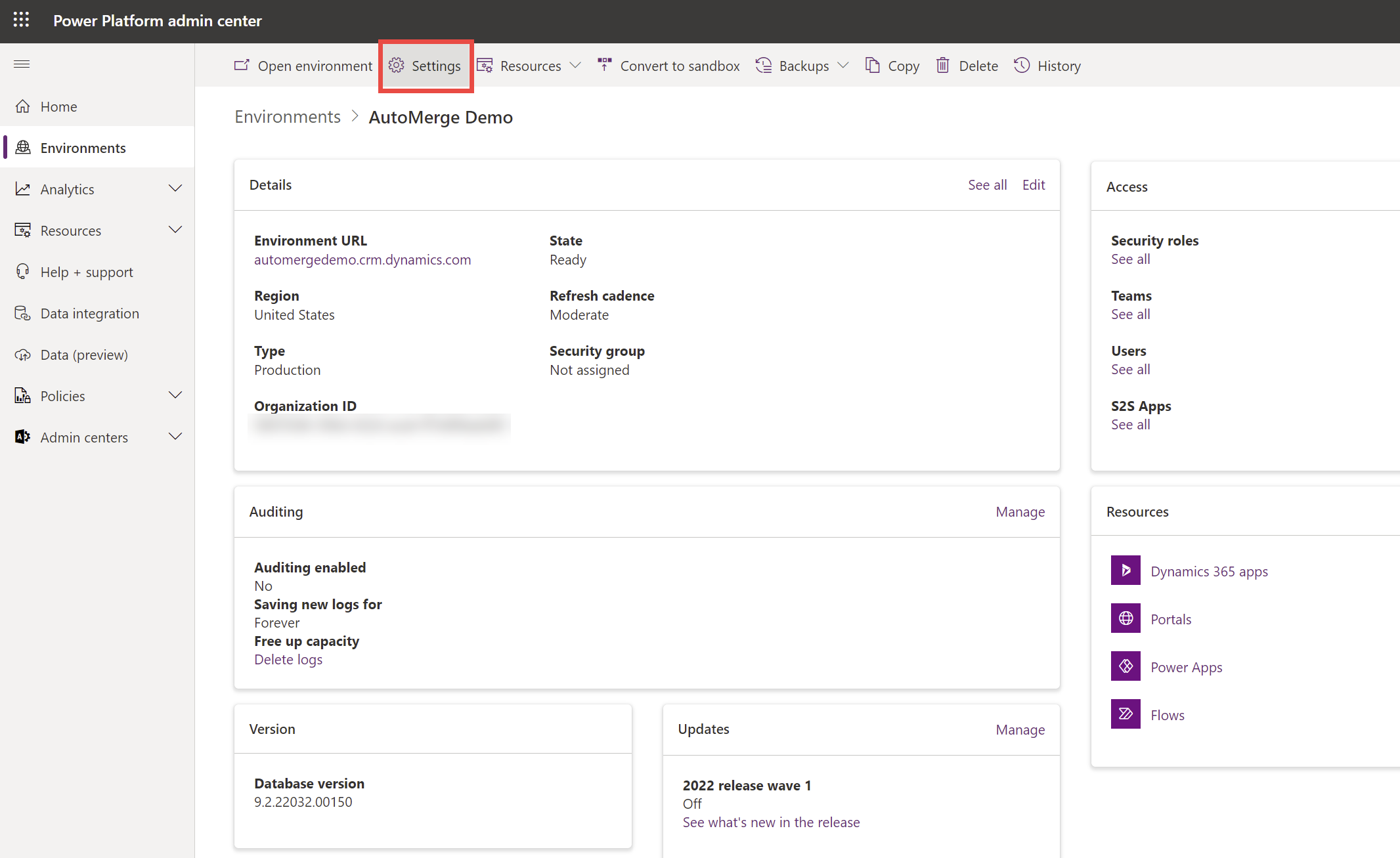Open the Power Apps resource link
1400x858 pixels.
coord(1186,667)
